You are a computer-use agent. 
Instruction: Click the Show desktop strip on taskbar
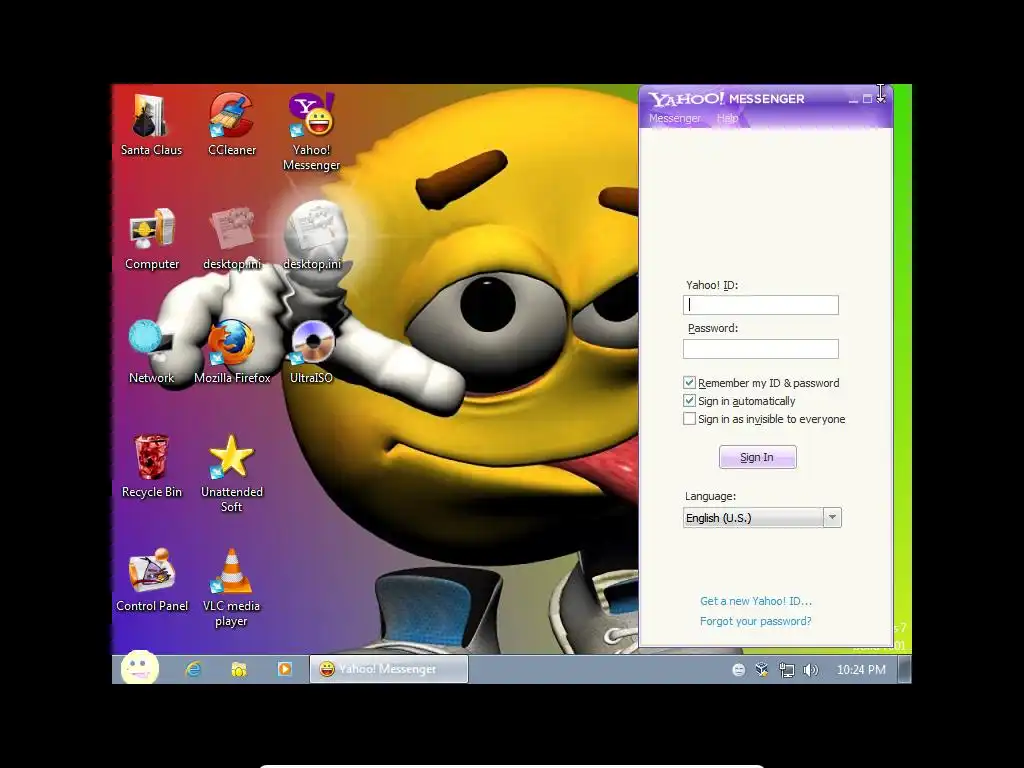point(904,669)
